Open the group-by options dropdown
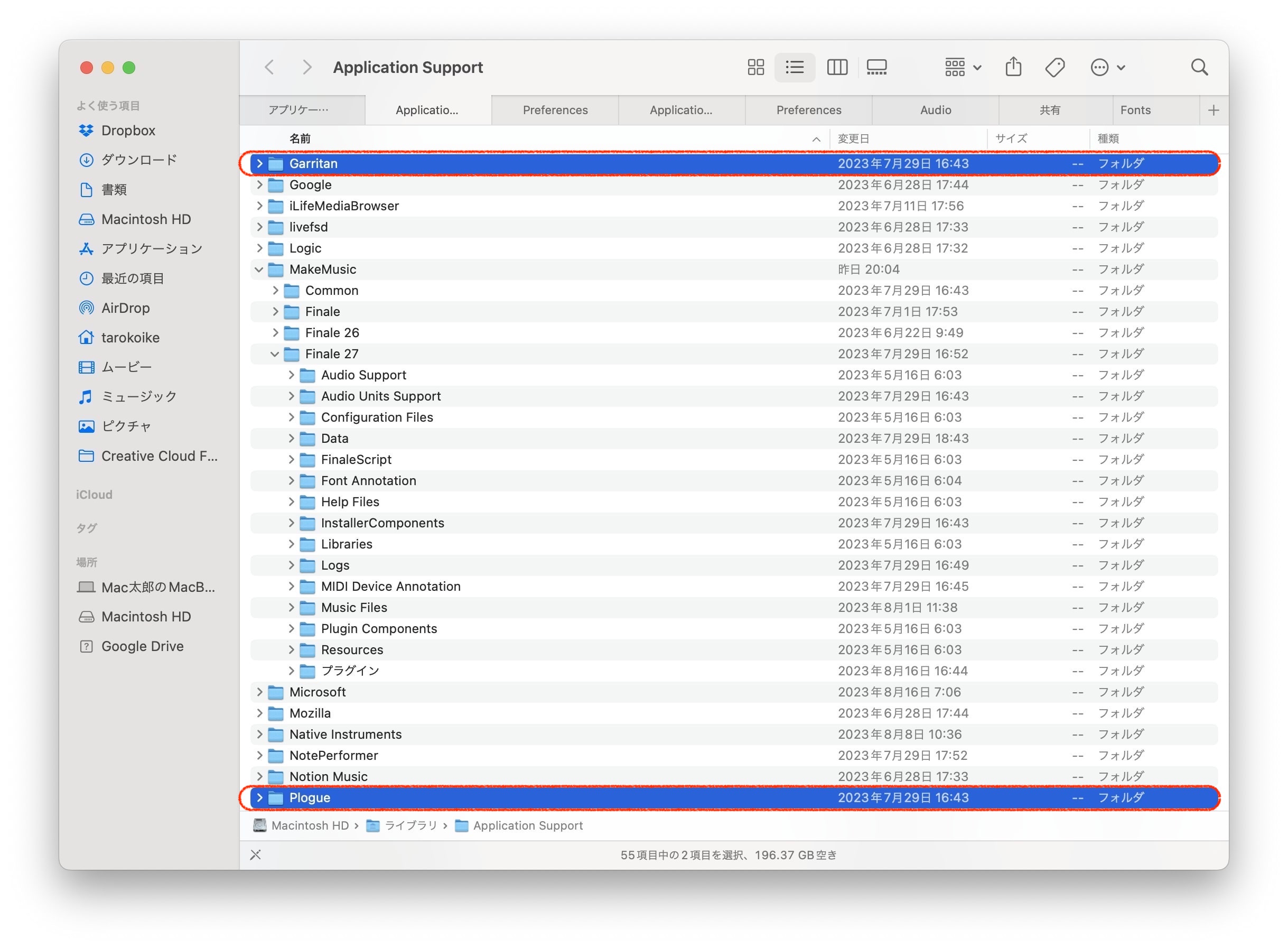1288x948 pixels. click(963, 67)
